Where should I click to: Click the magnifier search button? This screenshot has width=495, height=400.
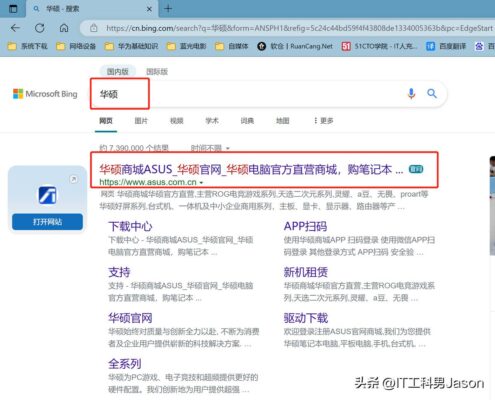click(x=432, y=94)
